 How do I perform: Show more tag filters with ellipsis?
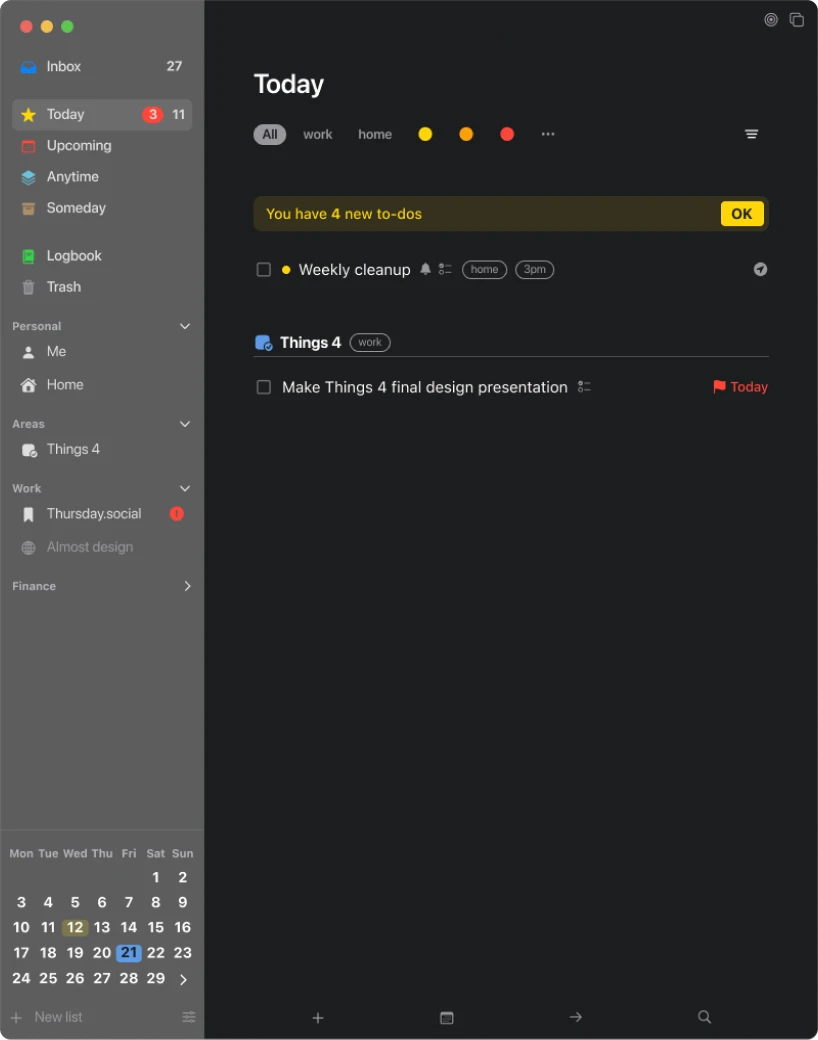(x=547, y=134)
